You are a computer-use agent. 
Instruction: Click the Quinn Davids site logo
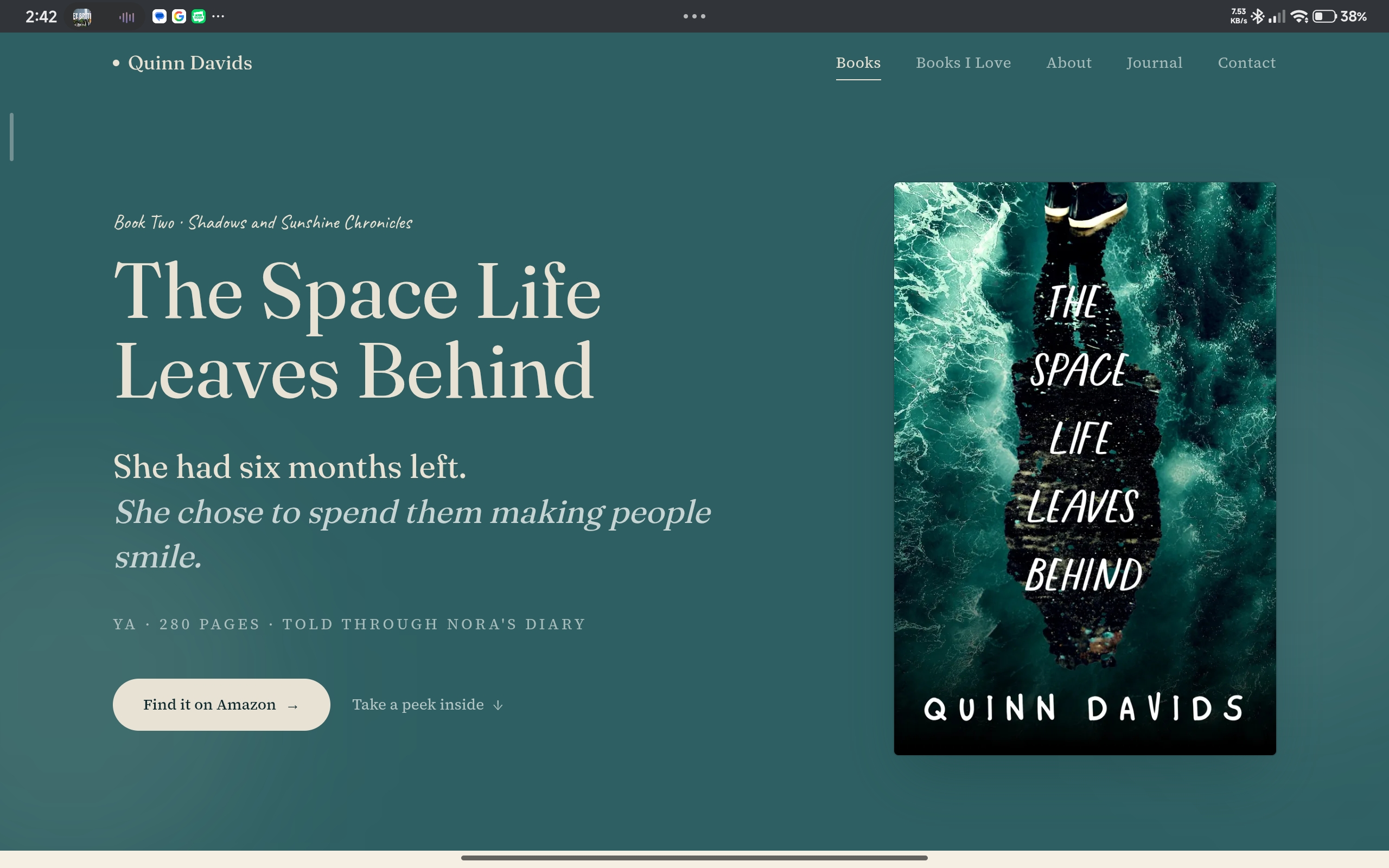tap(182, 62)
